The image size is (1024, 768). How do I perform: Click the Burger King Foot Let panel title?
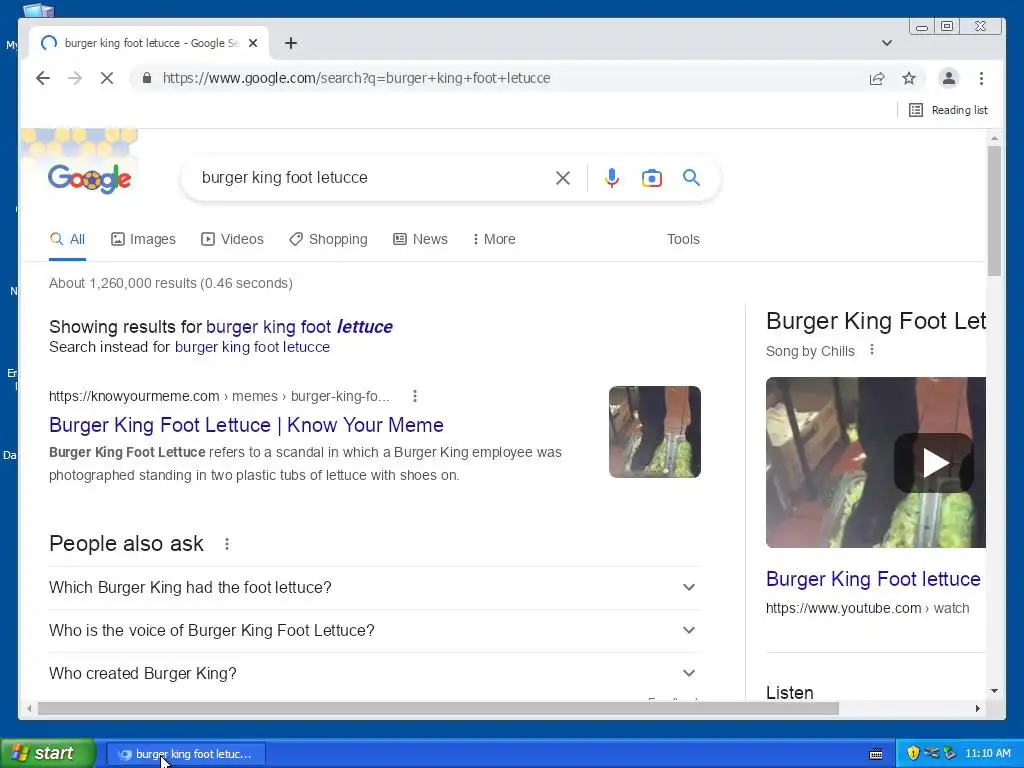point(876,321)
